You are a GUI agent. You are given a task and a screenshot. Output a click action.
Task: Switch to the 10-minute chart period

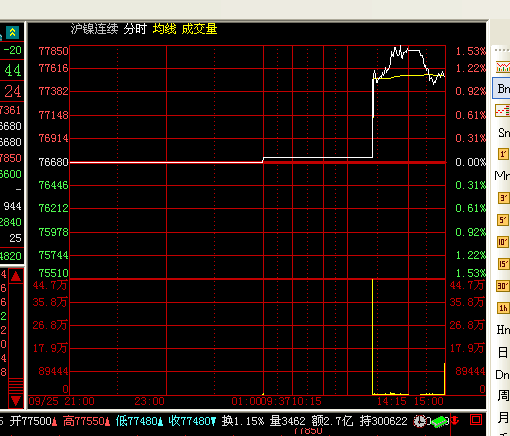coord(503,242)
